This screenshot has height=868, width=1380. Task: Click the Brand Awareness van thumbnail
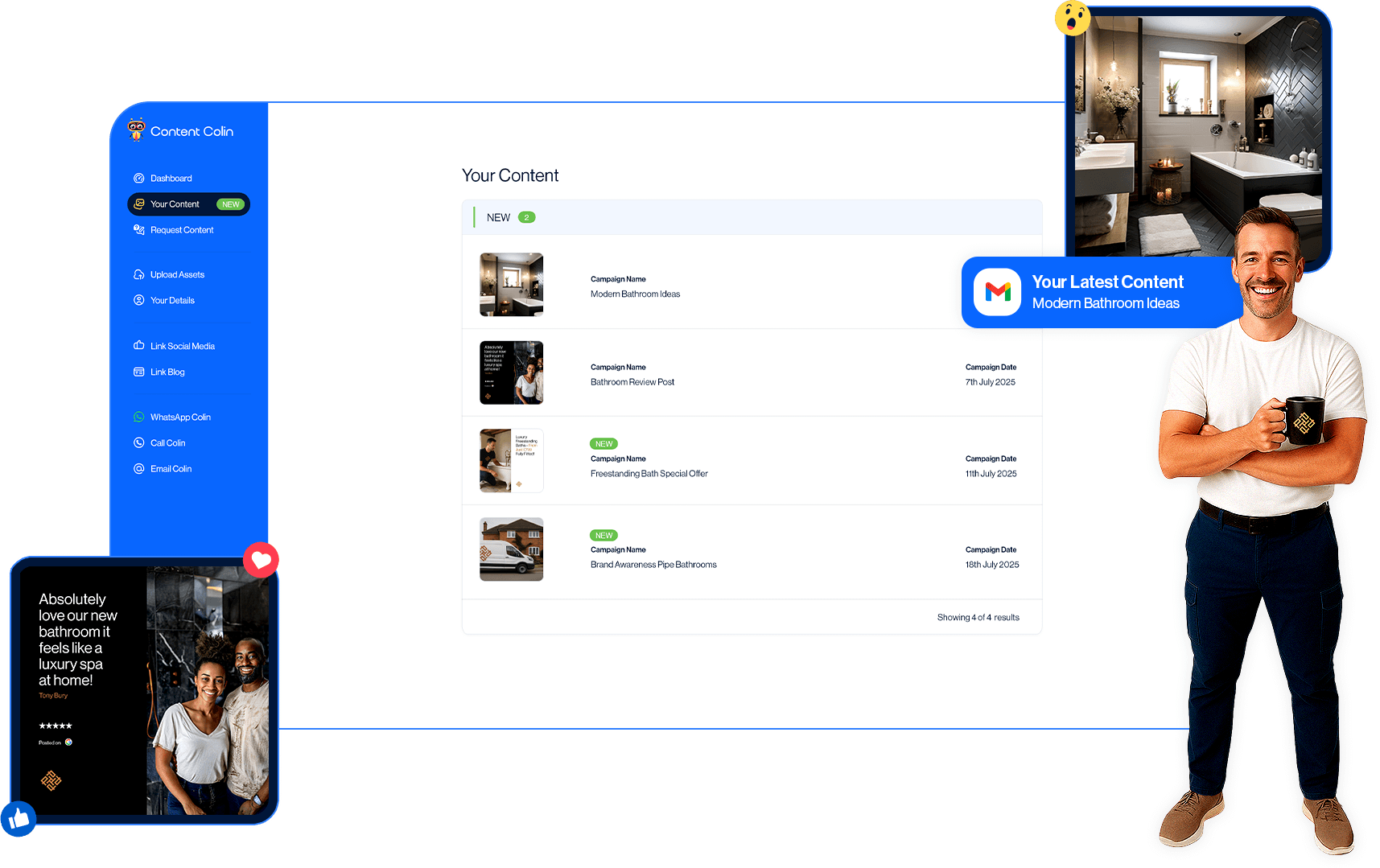click(x=511, y=549)
